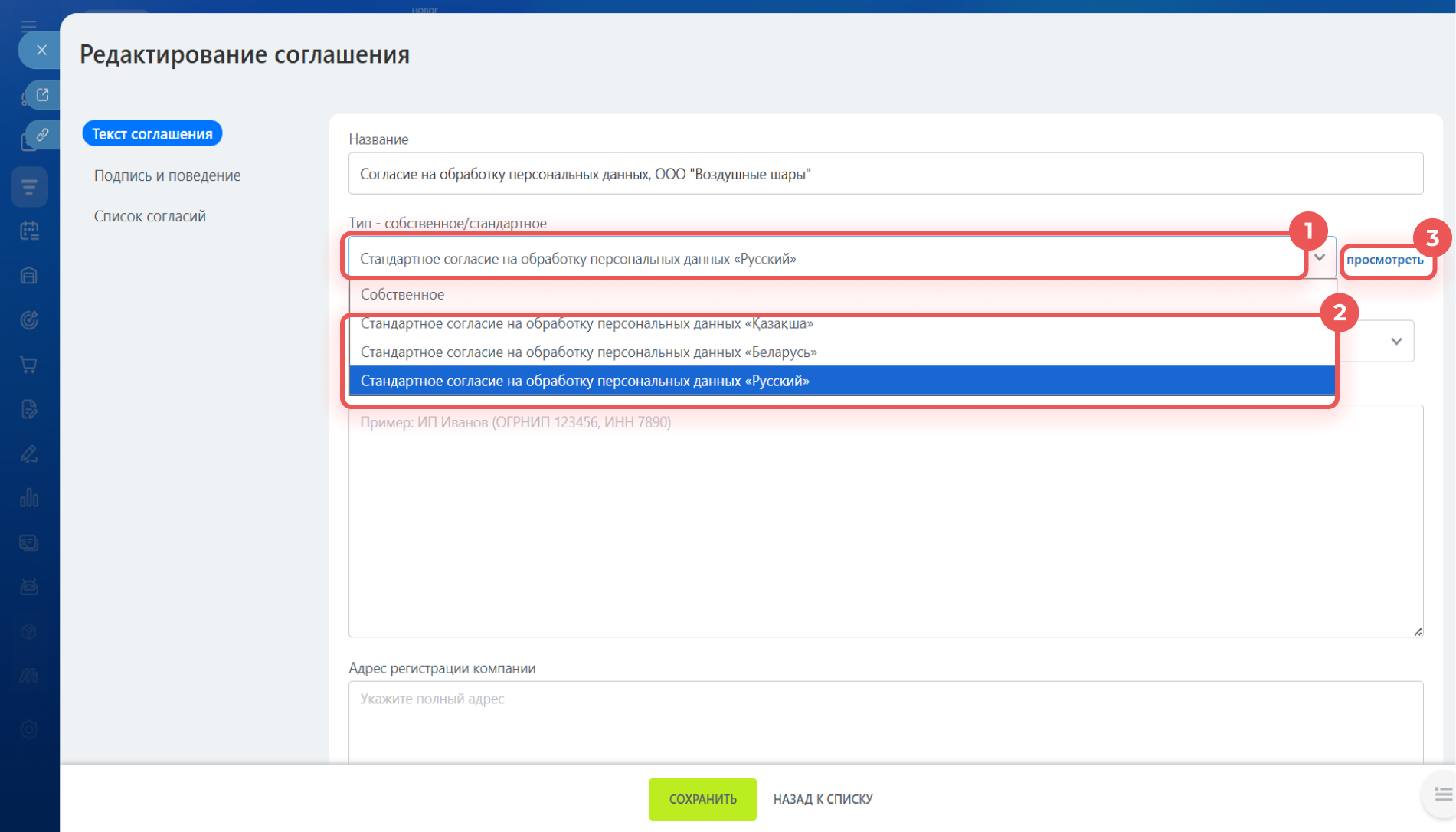Open the Список согласий tab

(x=150, y=216)
